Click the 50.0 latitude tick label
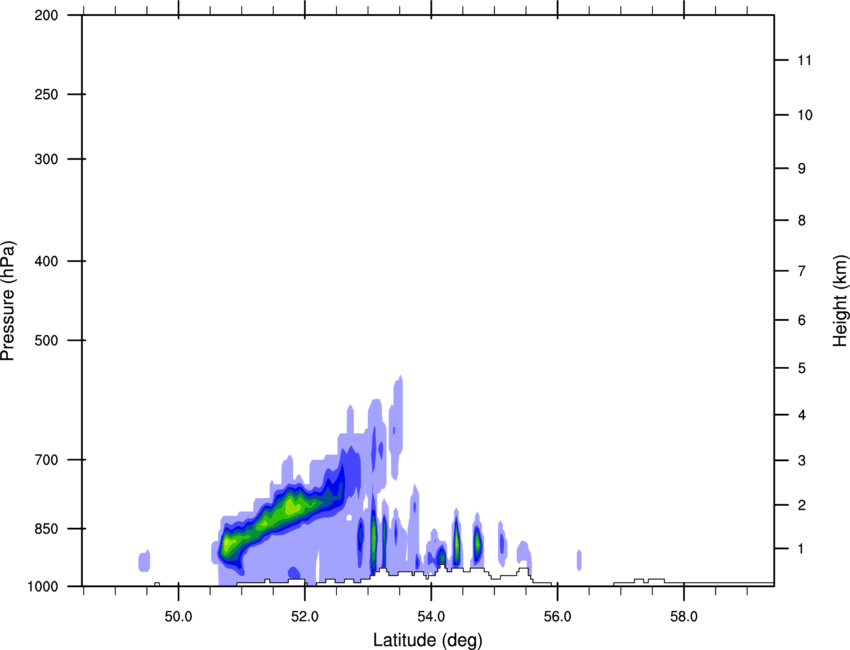Image resolution: width=850 pixels, height=650 pixels. click(x=178, y=617)
